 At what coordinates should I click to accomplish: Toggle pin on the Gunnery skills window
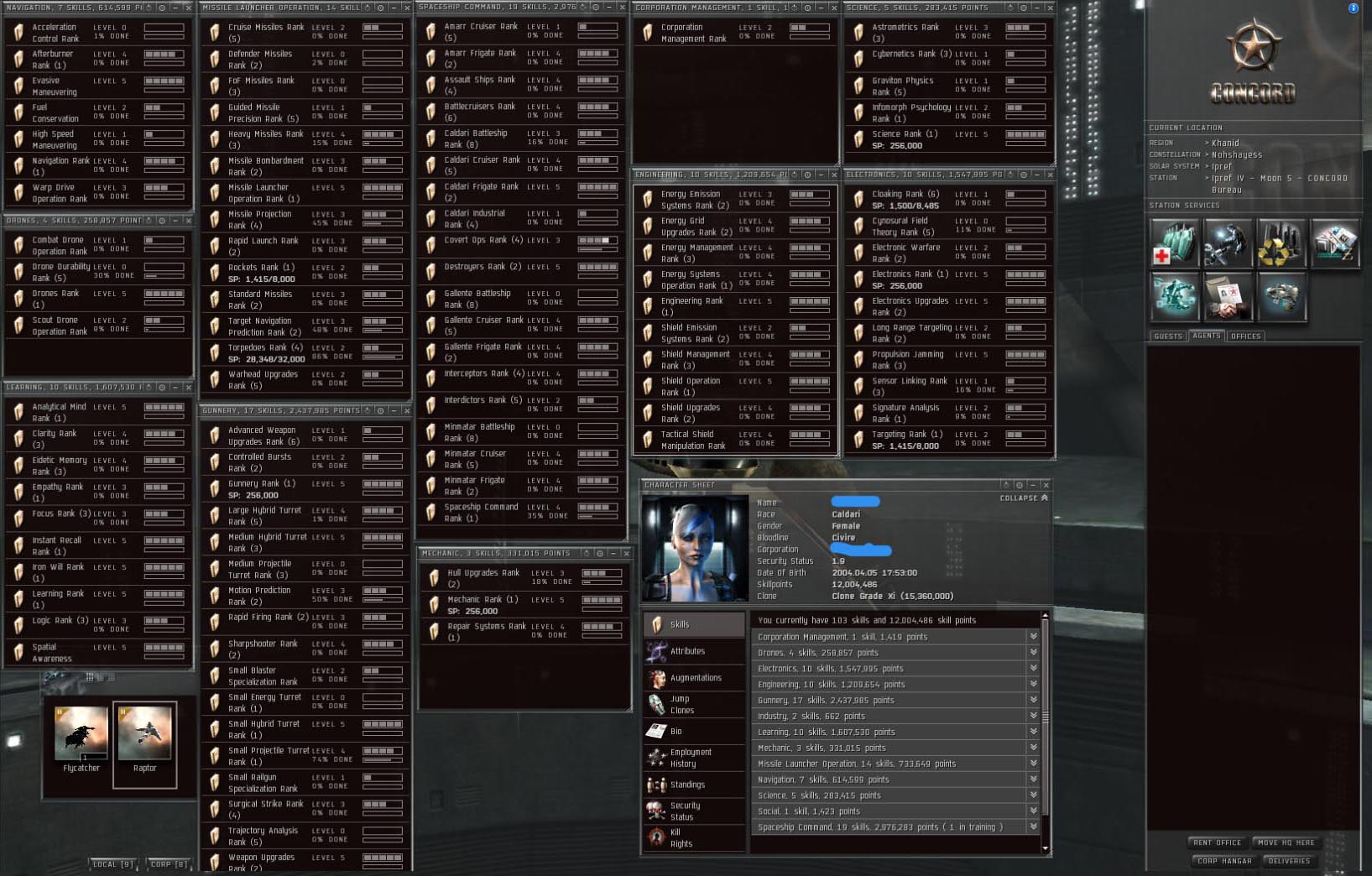point(367,410)
